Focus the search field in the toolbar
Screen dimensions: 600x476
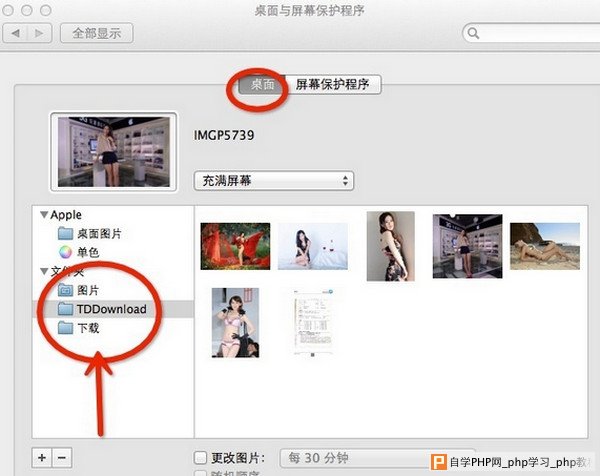[x=532, y=33]
